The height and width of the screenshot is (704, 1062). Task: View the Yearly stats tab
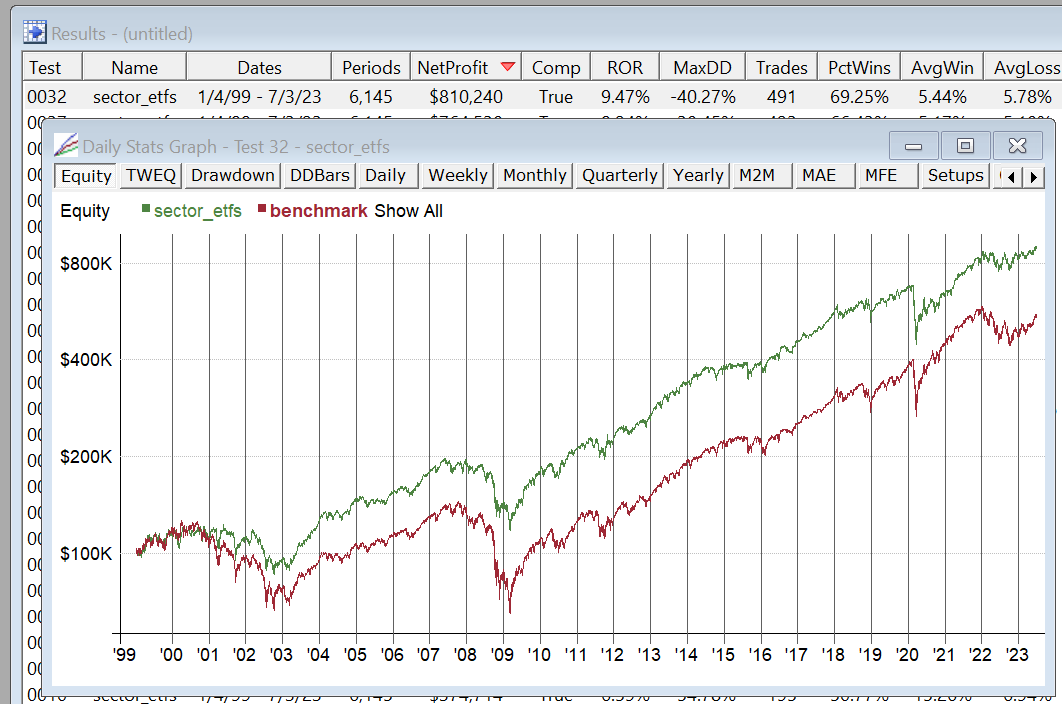tap(698, 175)
